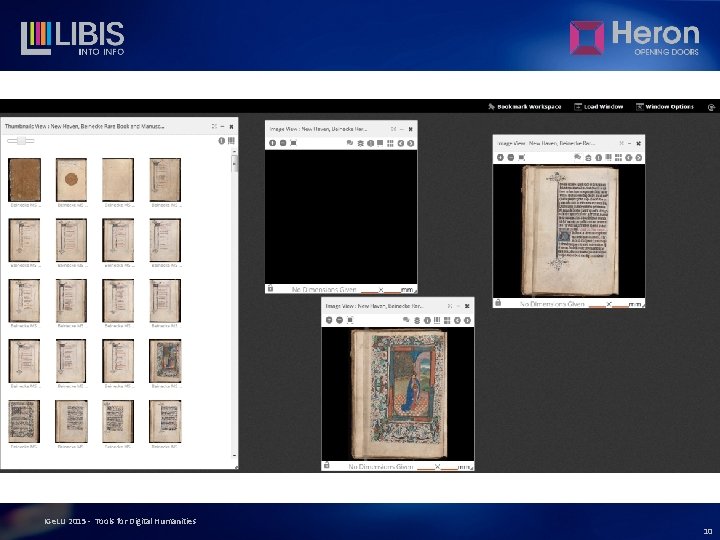Image resolution: width=720 pixels, height=540 pixels.
Task: Go to previous page in illuminated miniature window
Action: pos(457,320)
